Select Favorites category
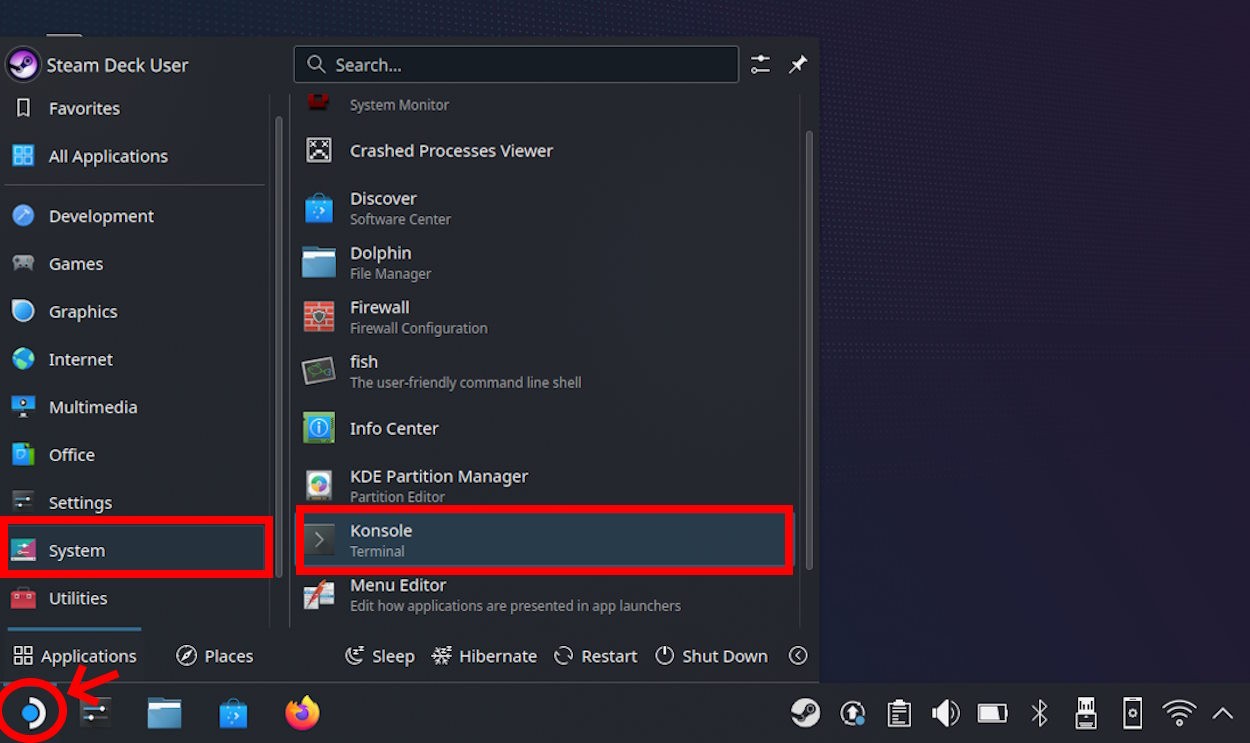Viewport: 1250px width, 743px height. pos(135,108)
